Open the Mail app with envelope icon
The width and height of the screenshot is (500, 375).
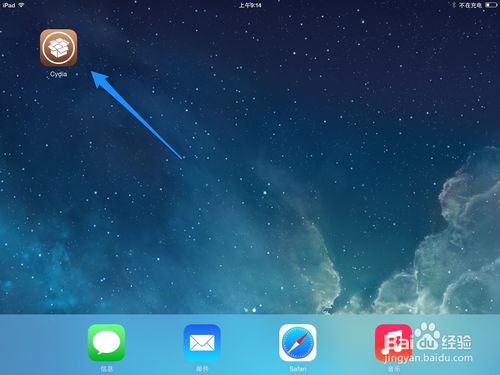[202, 343]
